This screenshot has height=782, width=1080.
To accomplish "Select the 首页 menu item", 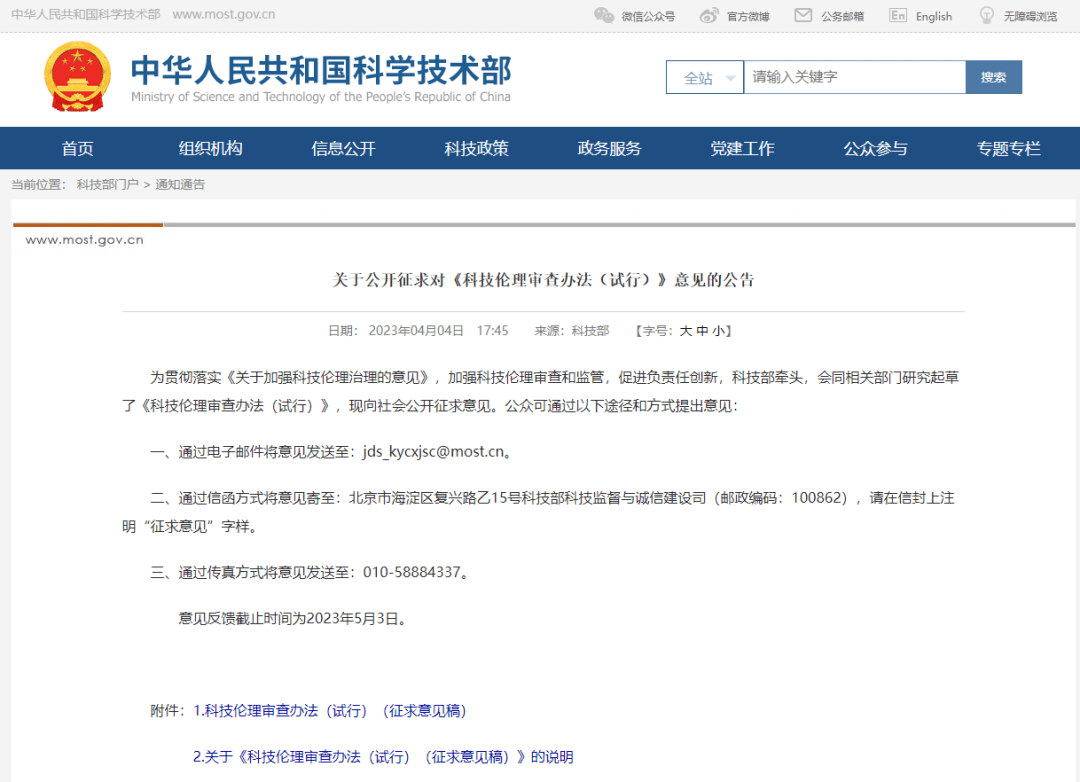I will (x=78, y=147).
